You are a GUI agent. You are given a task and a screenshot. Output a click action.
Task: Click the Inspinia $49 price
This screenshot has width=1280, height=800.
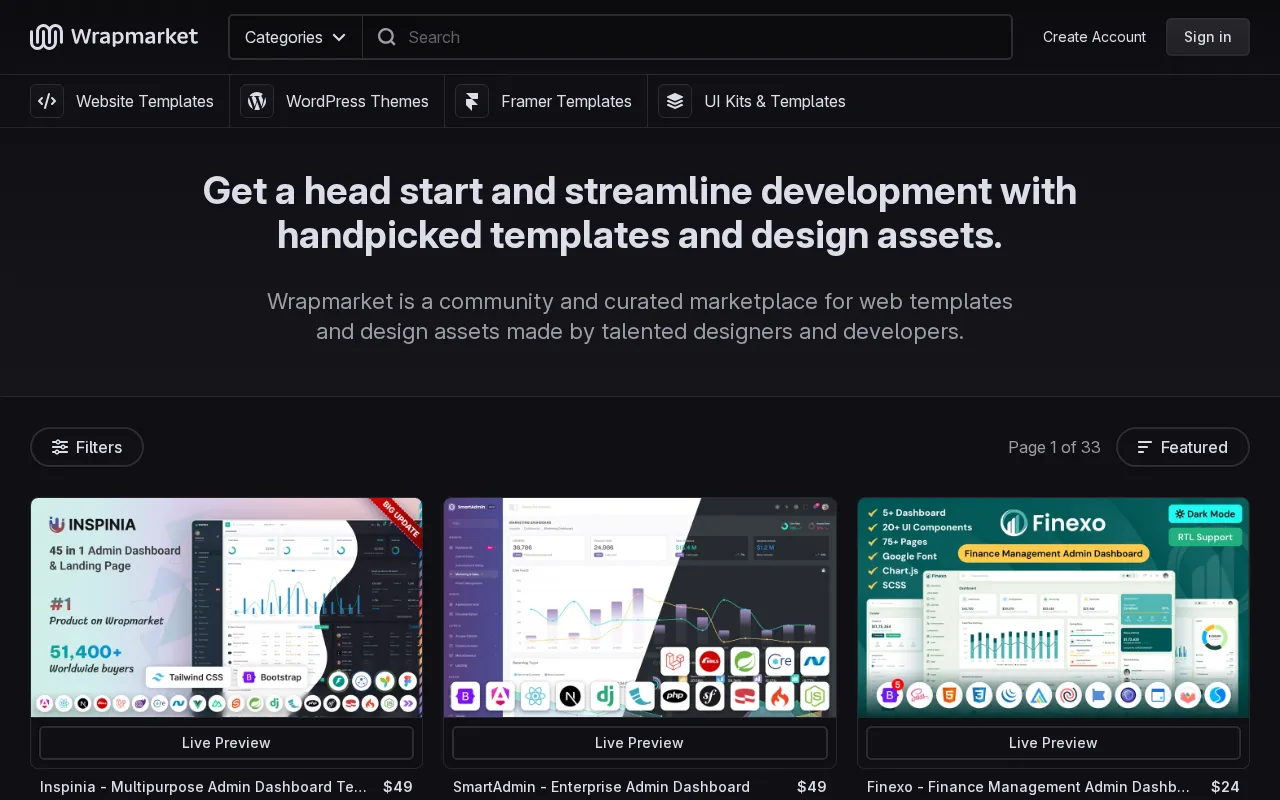(x=398, y=787)
